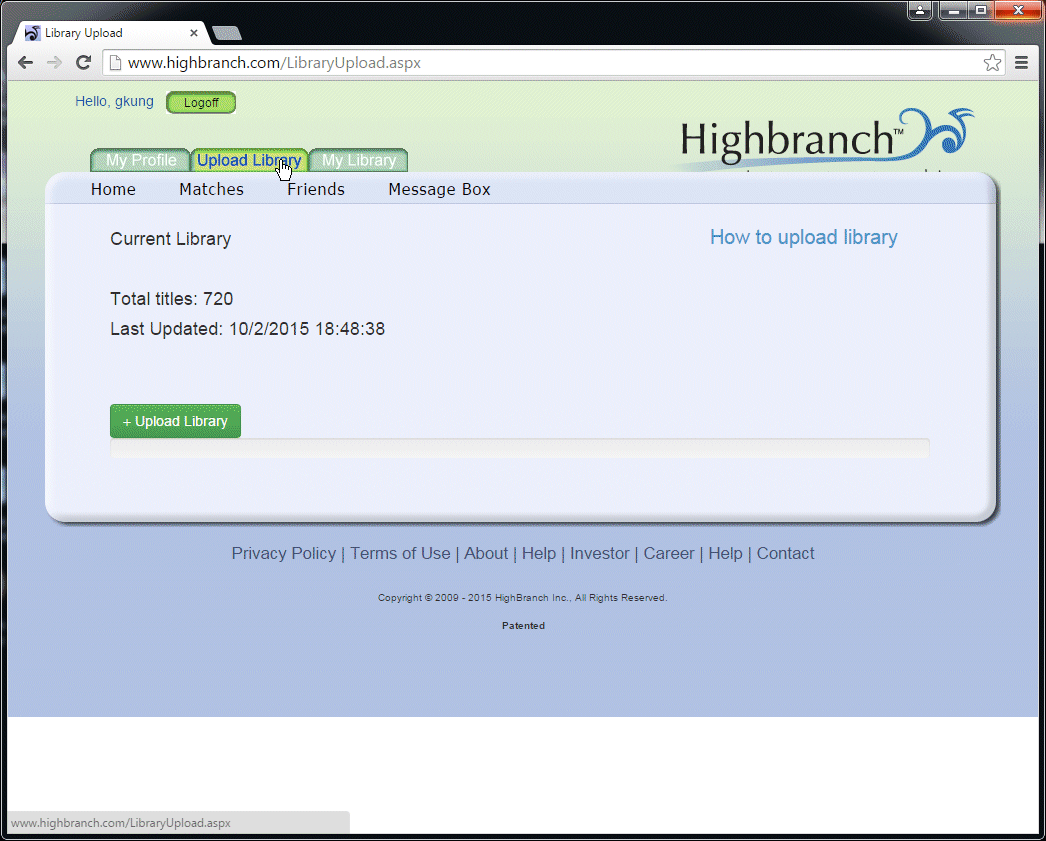Screen dimensions: 1046x841
Task: Click the Highbranch logo
Action: 827,138
